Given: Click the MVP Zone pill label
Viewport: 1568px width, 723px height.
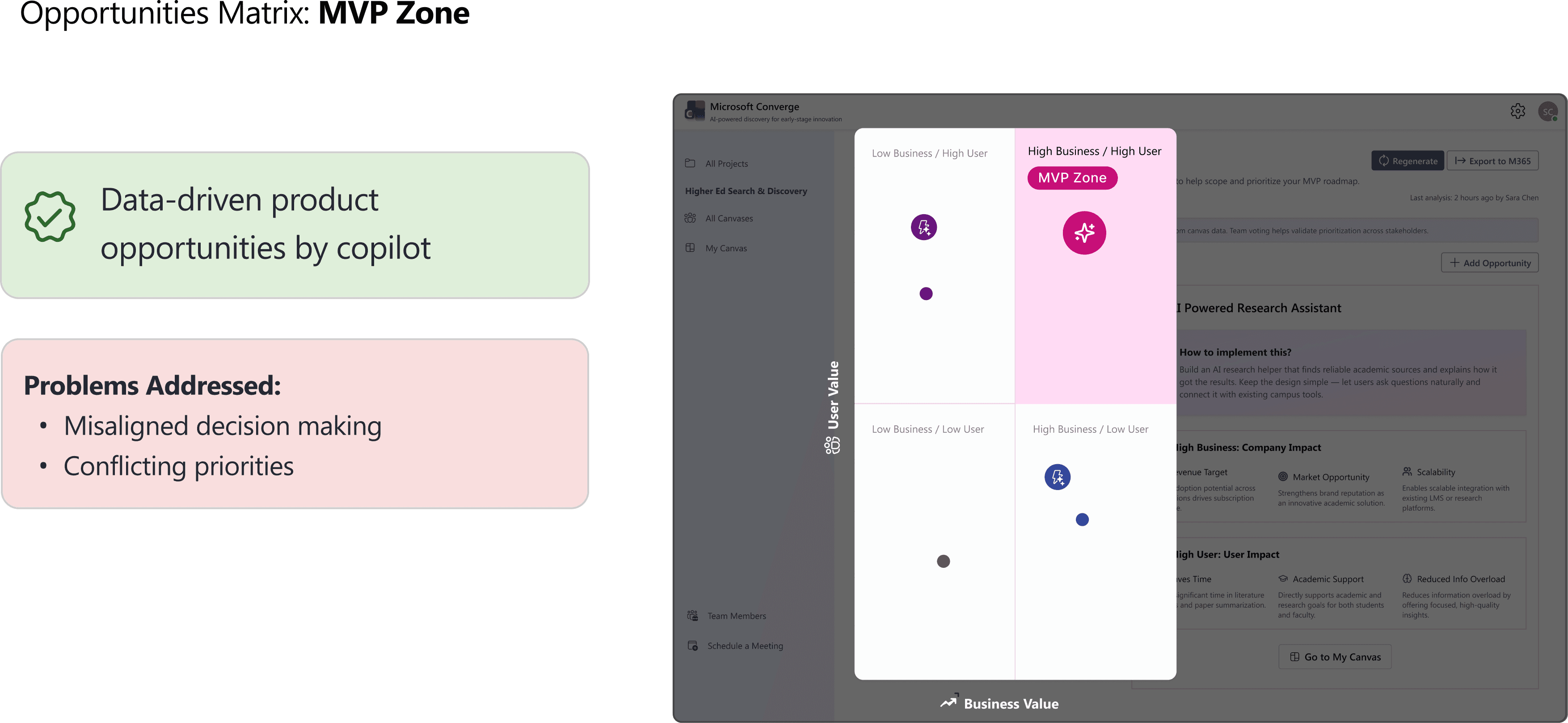Looking at the screenshot, I should 1072,178.
